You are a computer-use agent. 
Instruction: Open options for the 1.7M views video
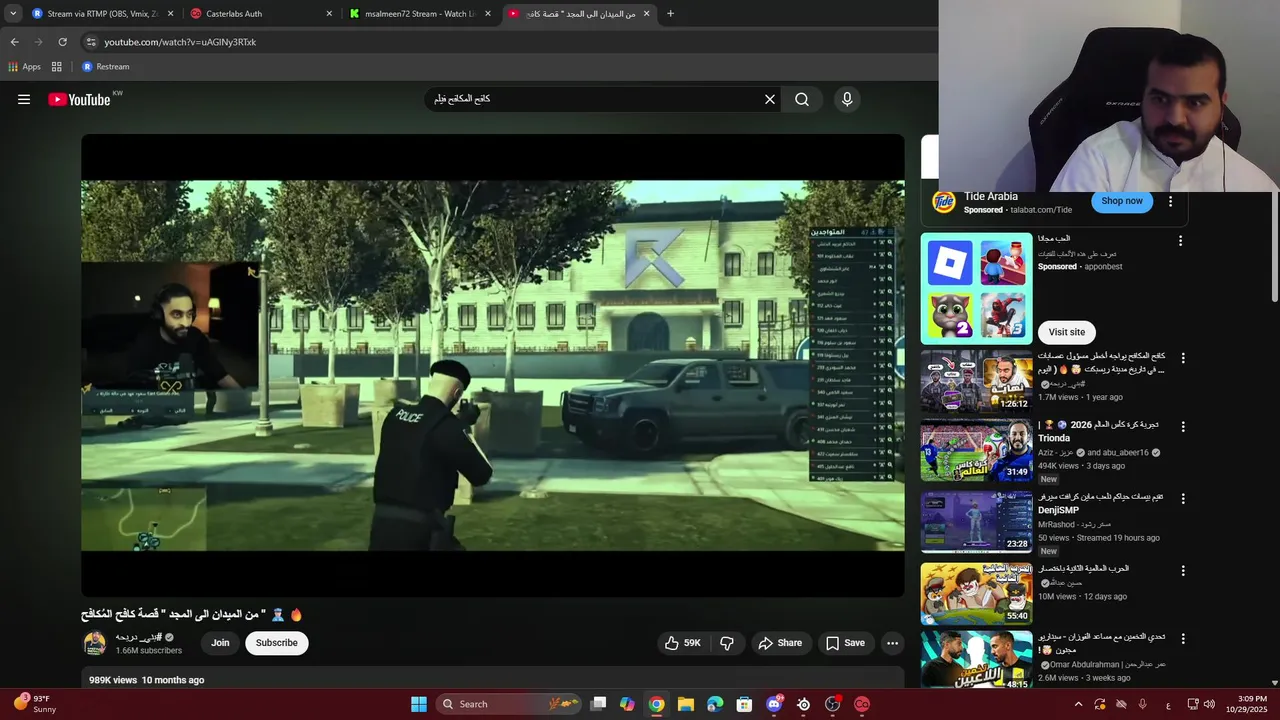1183,358
